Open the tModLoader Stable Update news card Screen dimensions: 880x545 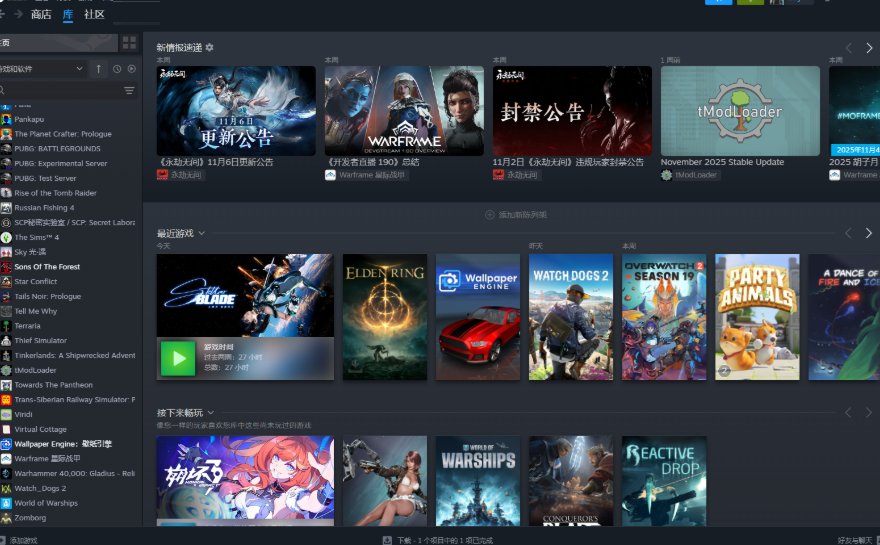point(740,111)
